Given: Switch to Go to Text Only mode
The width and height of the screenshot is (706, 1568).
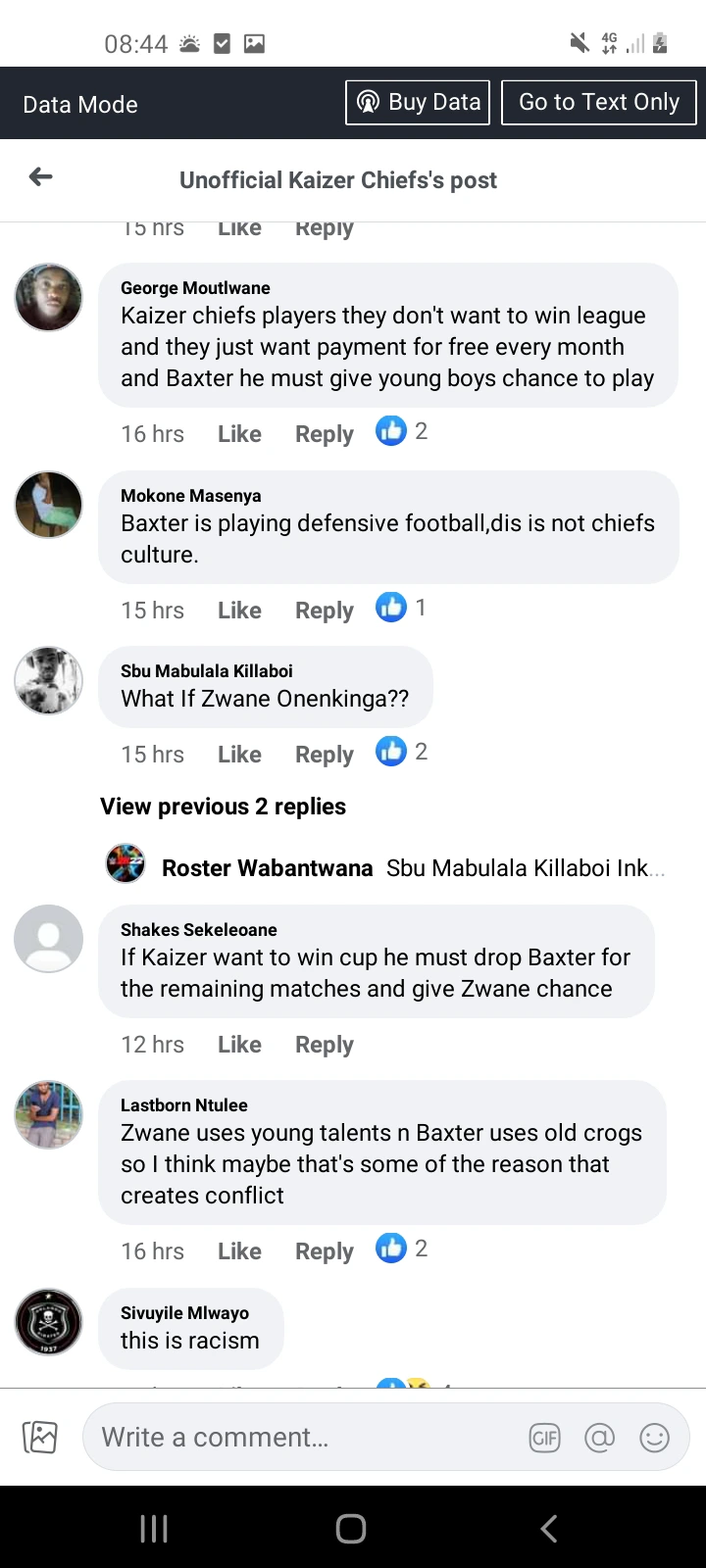Looking at the screenshot, I should pos(599,101).
